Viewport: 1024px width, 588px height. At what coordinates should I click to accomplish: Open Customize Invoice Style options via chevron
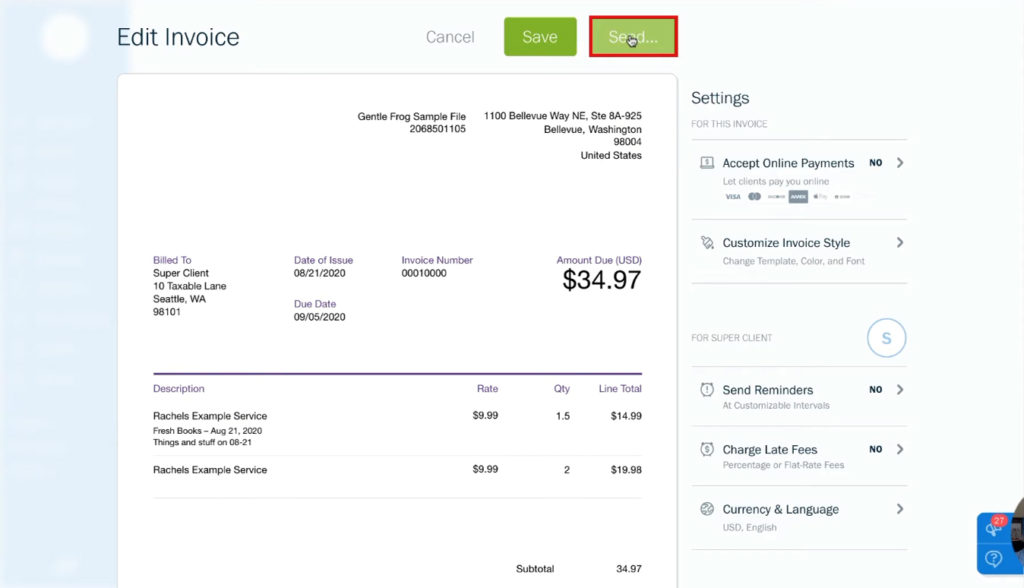[900, 242]
